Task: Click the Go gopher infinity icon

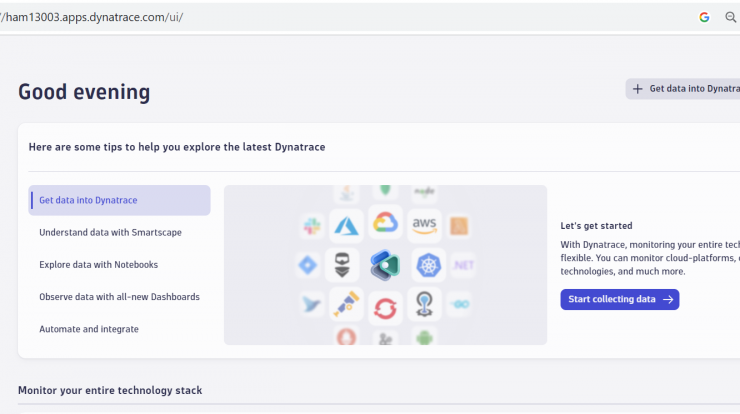Action: coord(459,304)
